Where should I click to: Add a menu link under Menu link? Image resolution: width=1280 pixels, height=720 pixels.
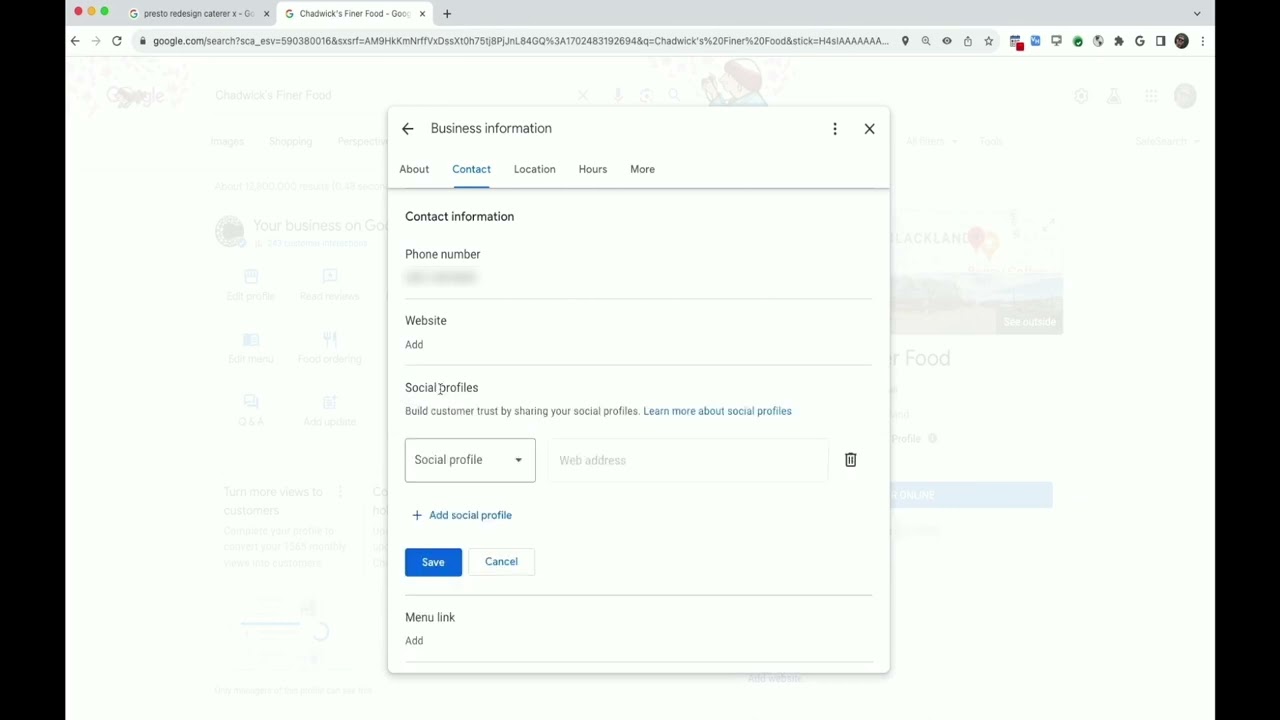pos(414,641)
